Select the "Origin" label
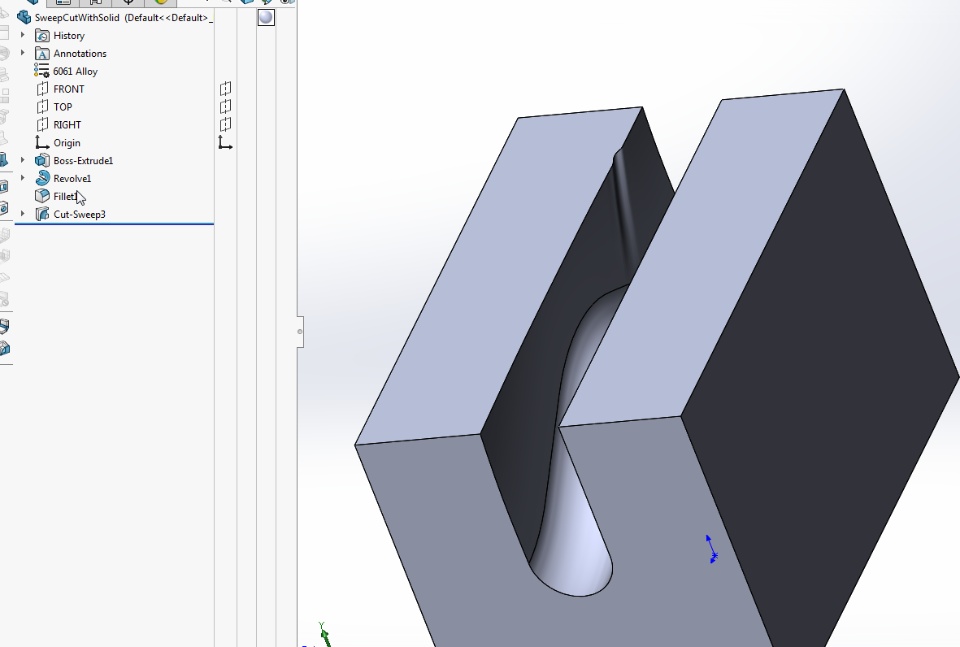Image resolution: width=960 pixels, height=647 pixels. [67, 143]
